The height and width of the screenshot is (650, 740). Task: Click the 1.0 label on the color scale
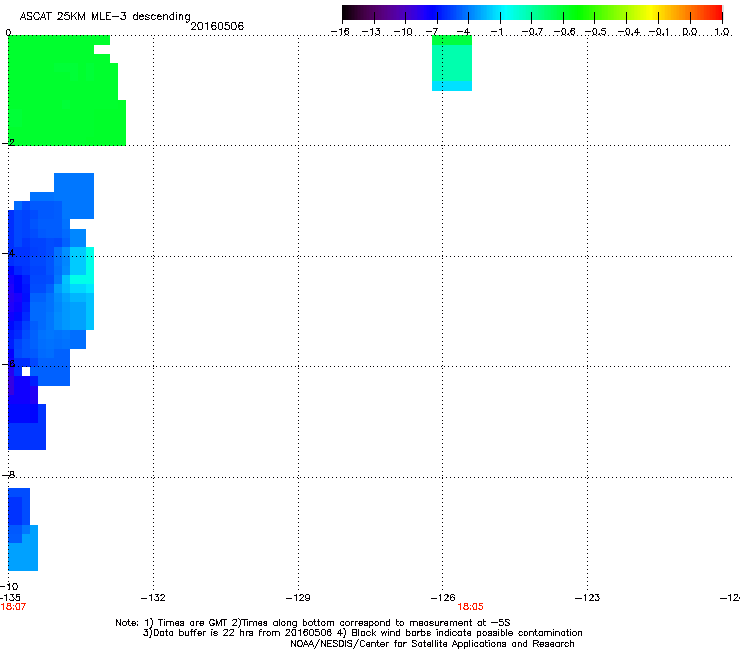click(x=722, y=32)
